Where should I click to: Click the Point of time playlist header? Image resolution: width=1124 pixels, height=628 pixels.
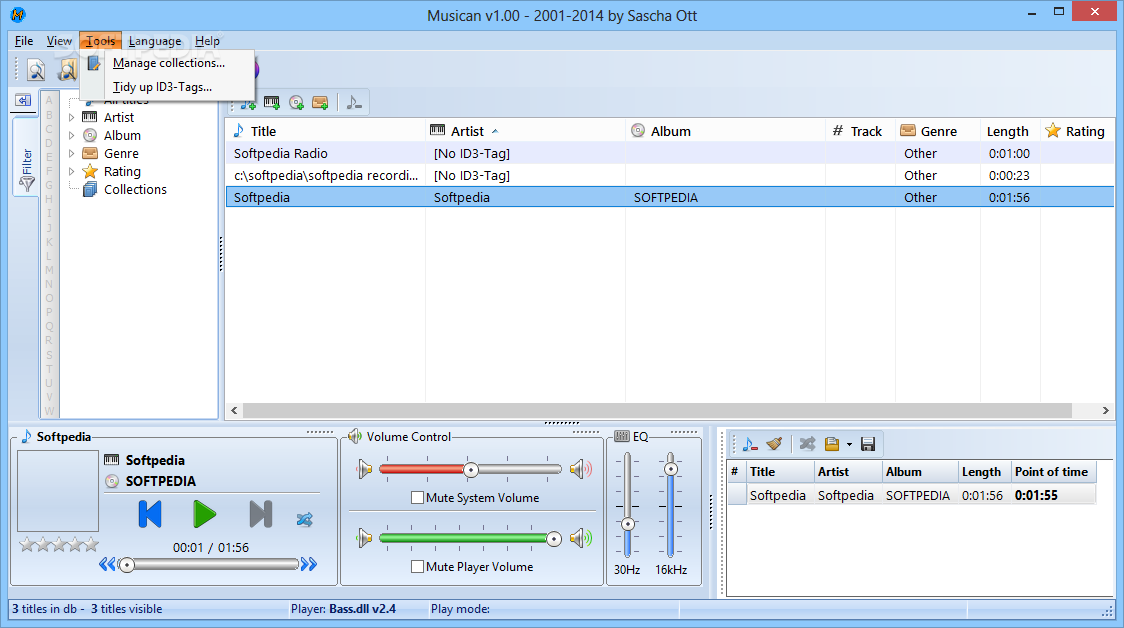[x=1052, y=472]
